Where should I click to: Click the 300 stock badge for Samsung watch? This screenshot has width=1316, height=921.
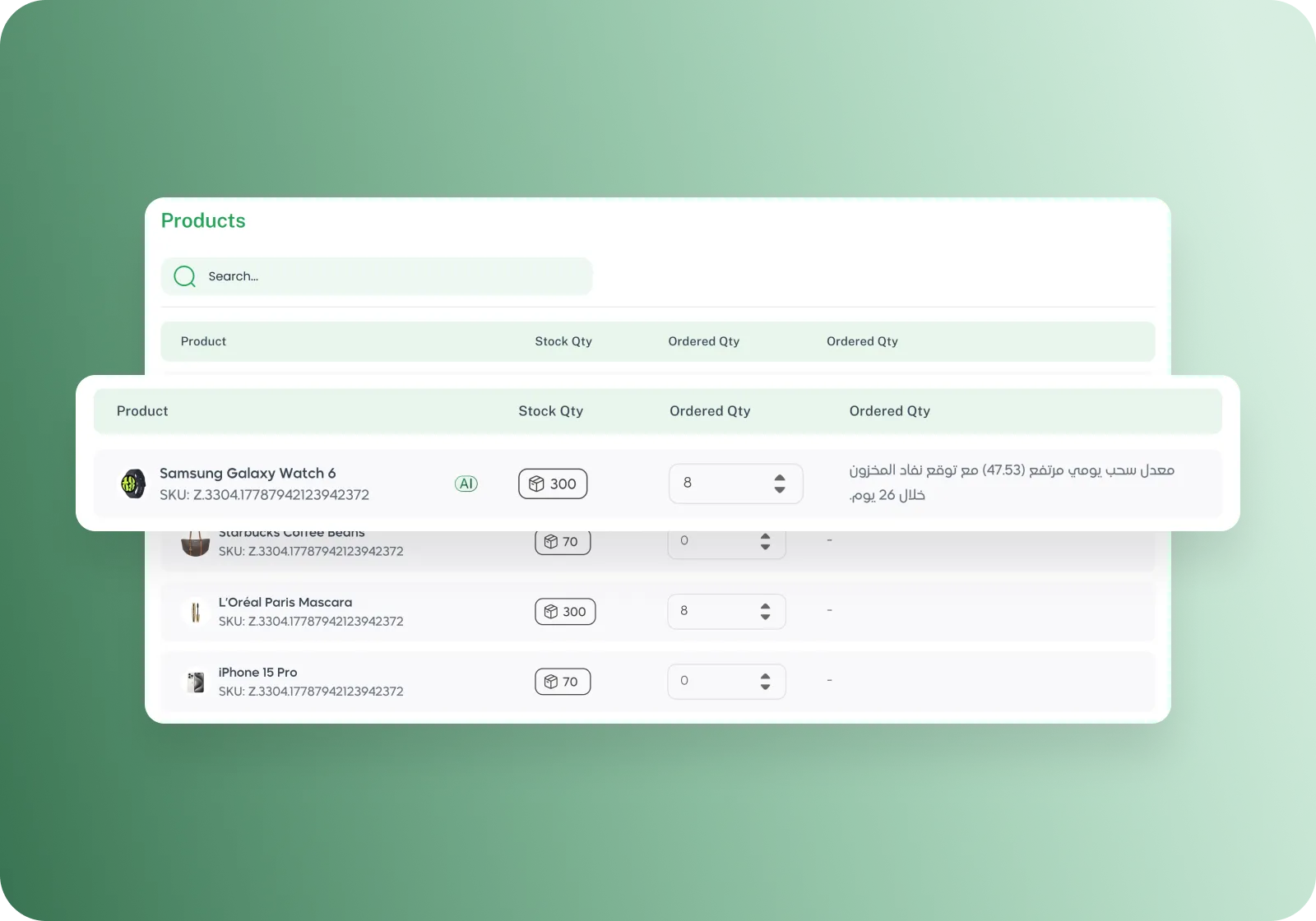pos(553,484)
